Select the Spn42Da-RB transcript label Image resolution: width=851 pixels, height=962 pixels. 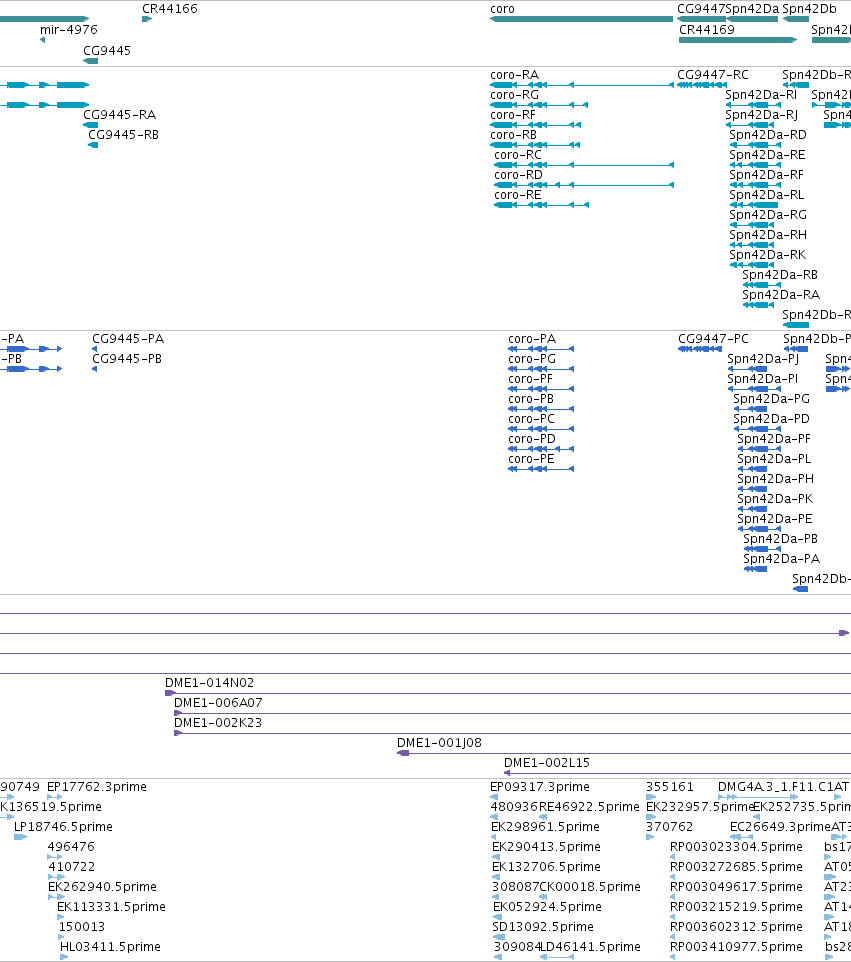[780, 274]
